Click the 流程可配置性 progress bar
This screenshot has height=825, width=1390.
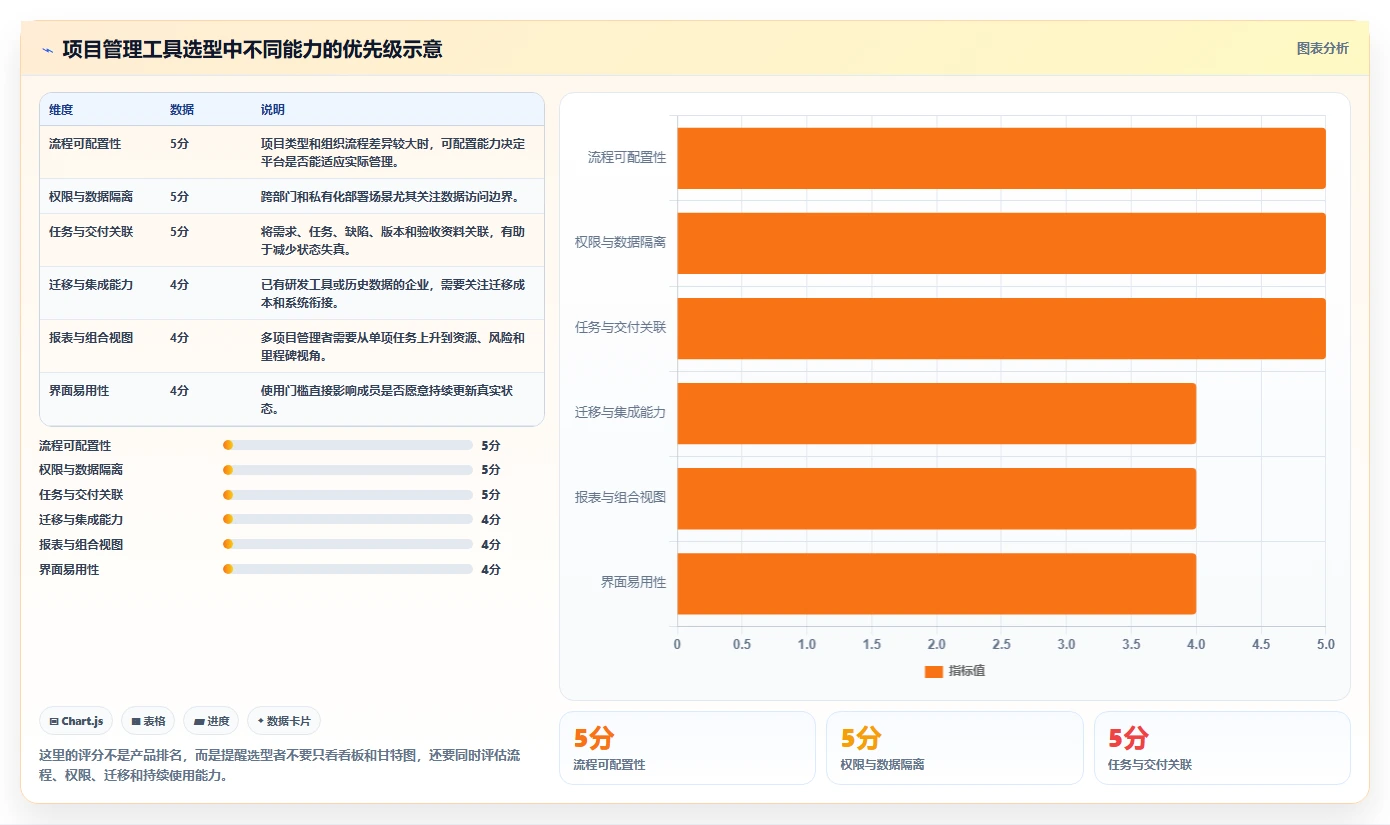click(x=348, y=445)
